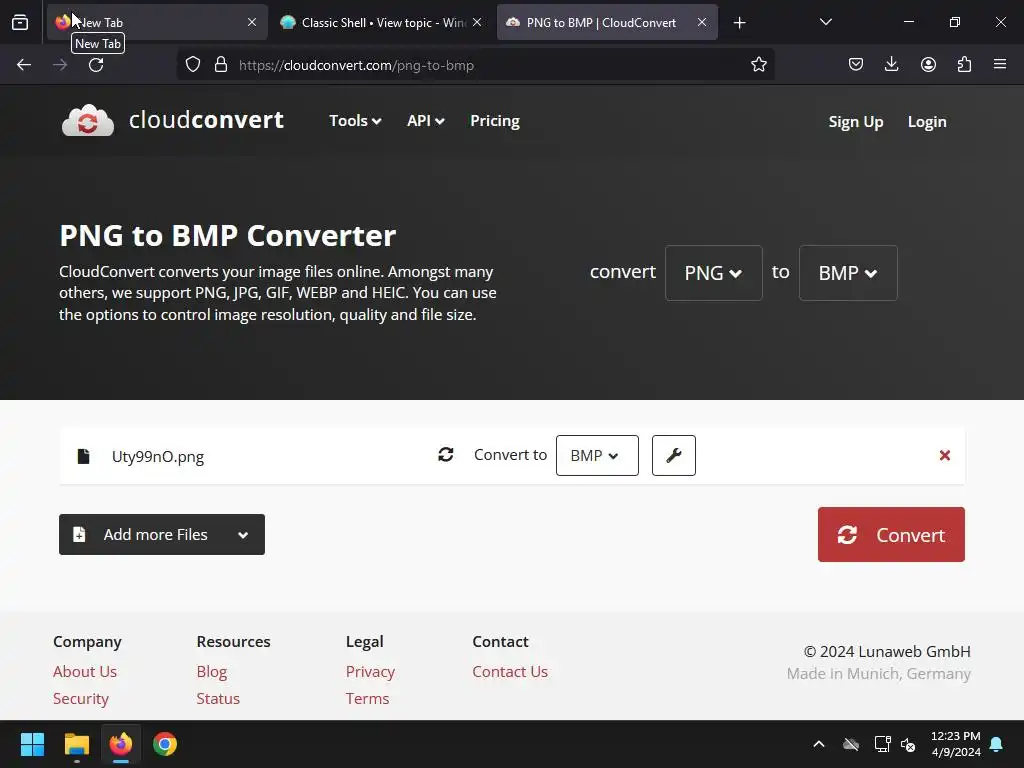1024x768 pixels.
Task: Open Contact Us footer link
Action: pos(510,671)
